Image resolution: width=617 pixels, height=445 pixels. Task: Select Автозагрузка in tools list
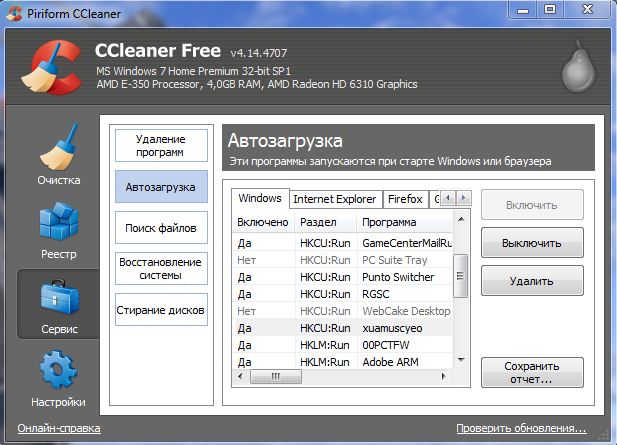point(161,186)
